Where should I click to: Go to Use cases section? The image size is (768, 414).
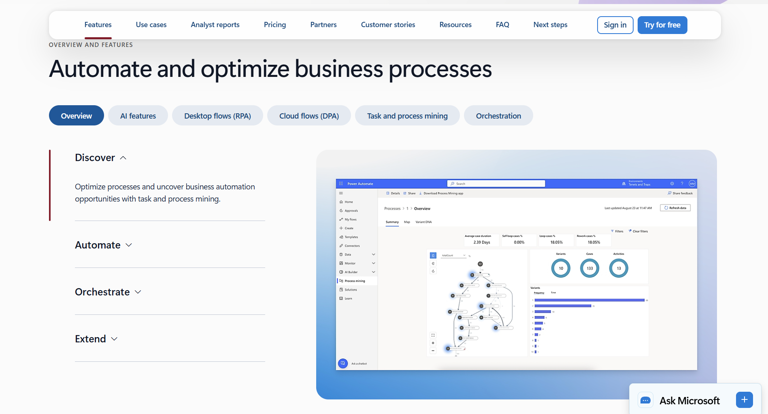pos(151,24)
